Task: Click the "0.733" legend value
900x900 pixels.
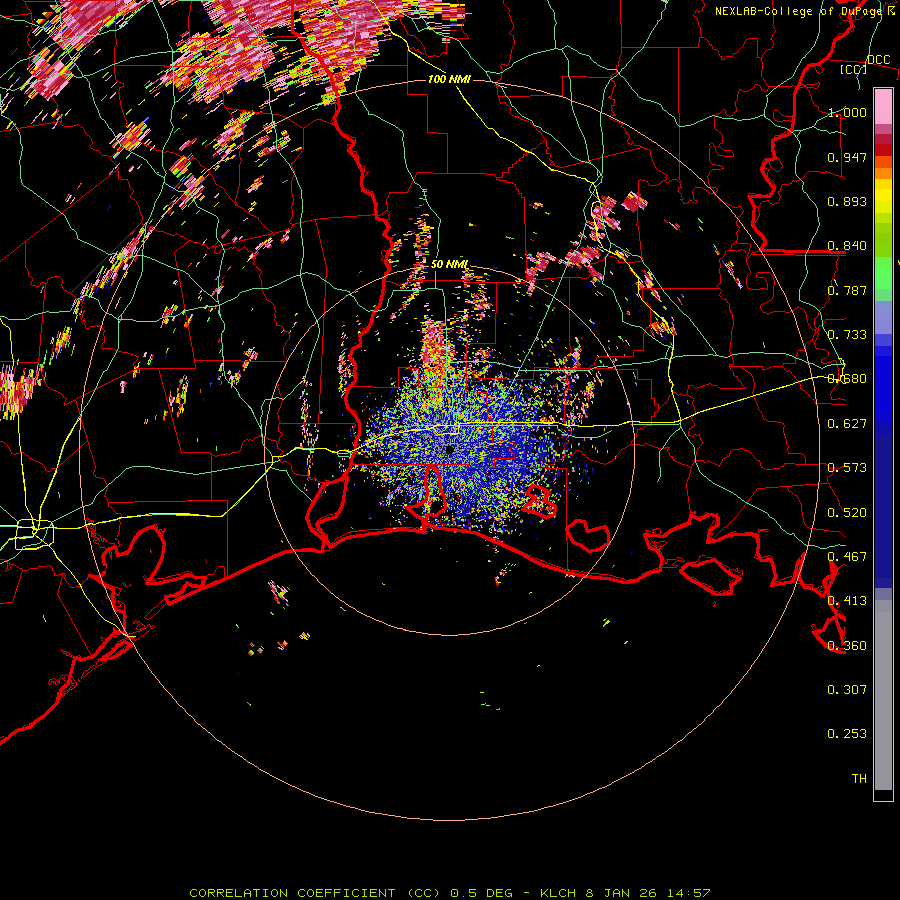Action: [847, 335]
